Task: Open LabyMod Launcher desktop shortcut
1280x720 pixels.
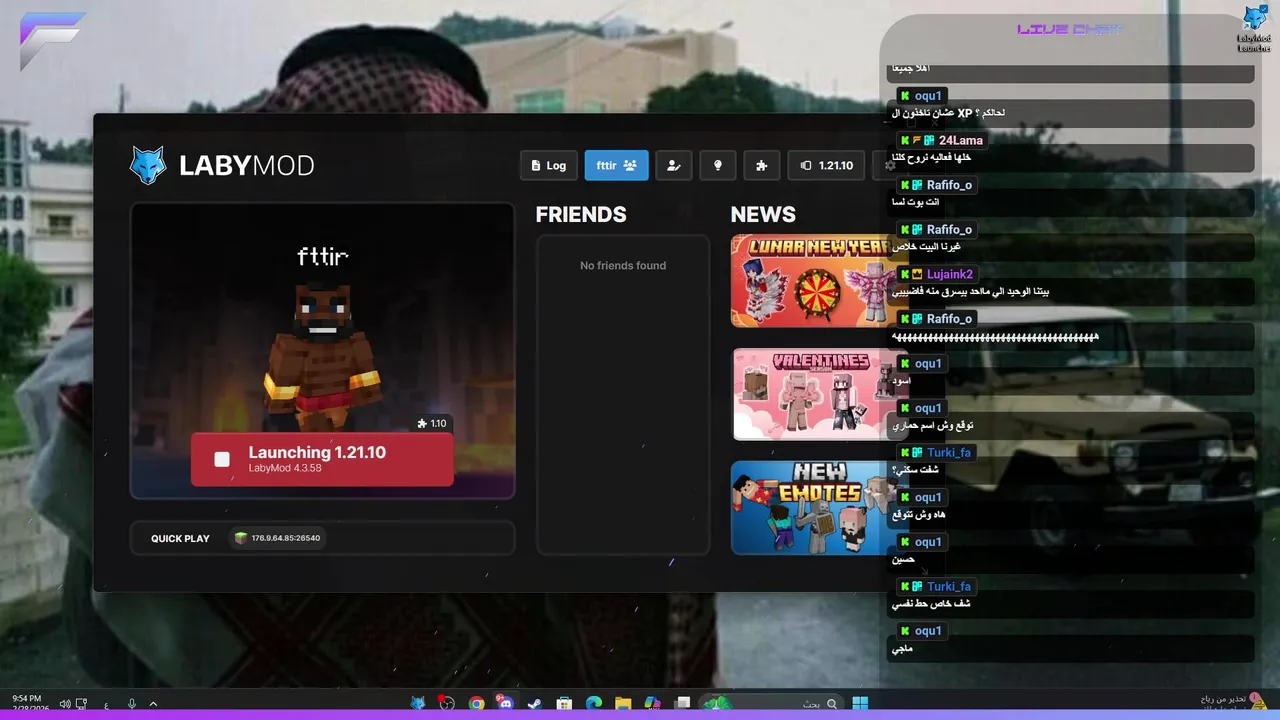Action: [x=1254, y=28]
